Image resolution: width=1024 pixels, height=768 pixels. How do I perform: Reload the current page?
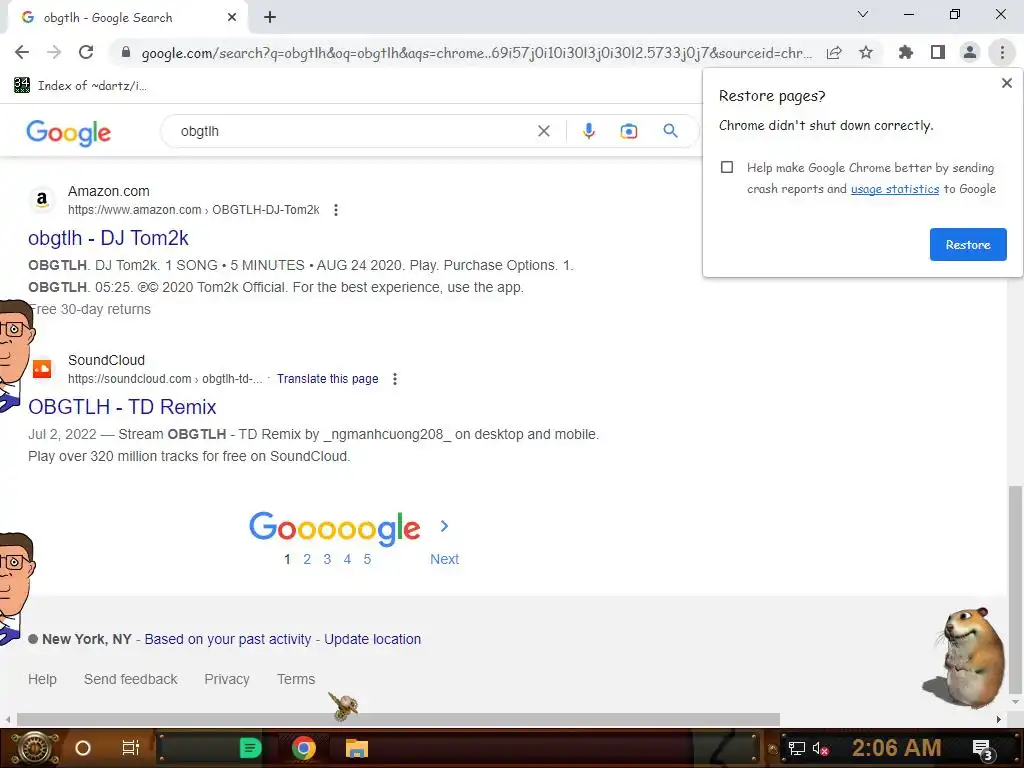[86, 52]
